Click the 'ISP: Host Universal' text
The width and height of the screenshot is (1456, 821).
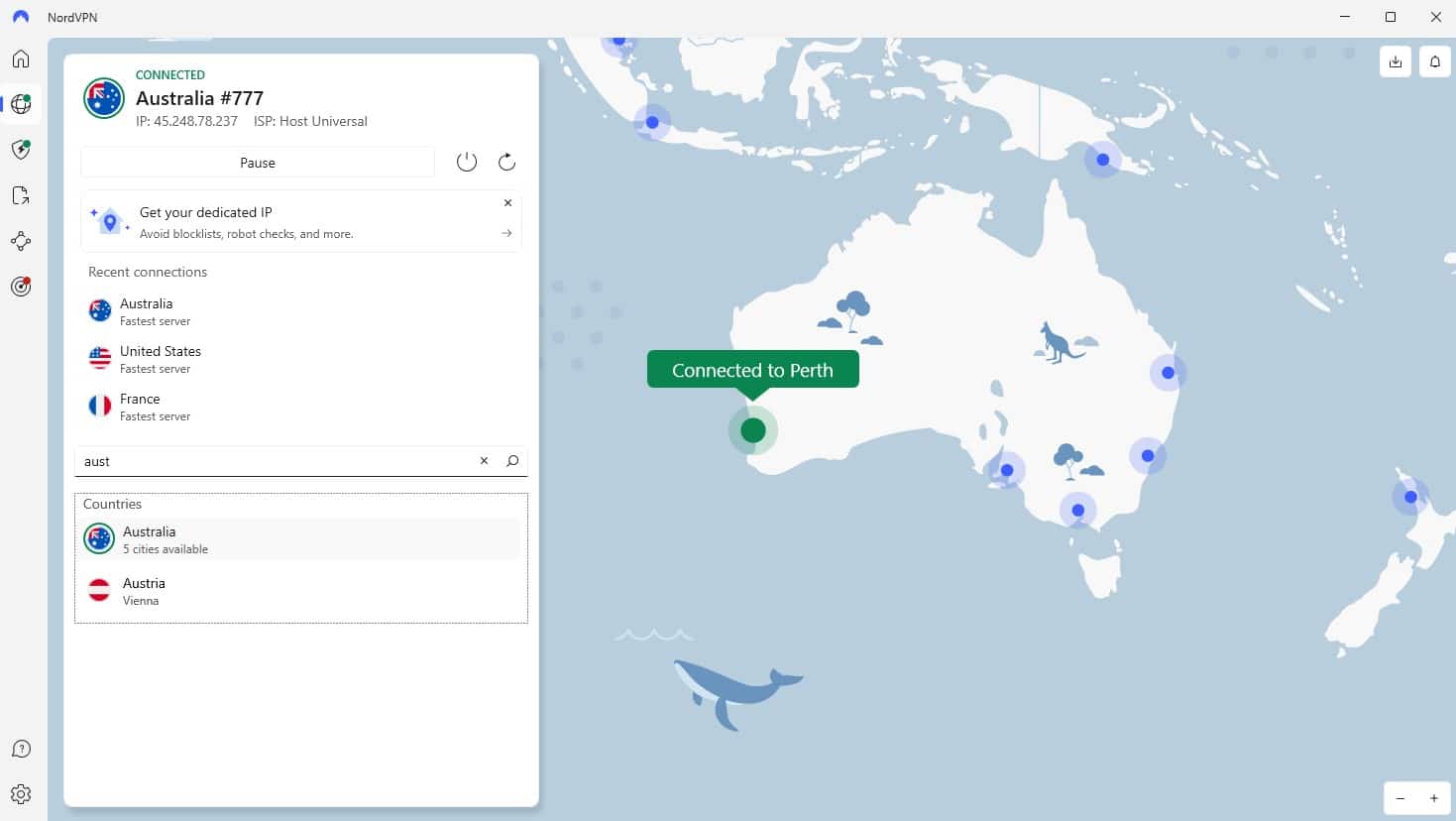tap(310, 121)
